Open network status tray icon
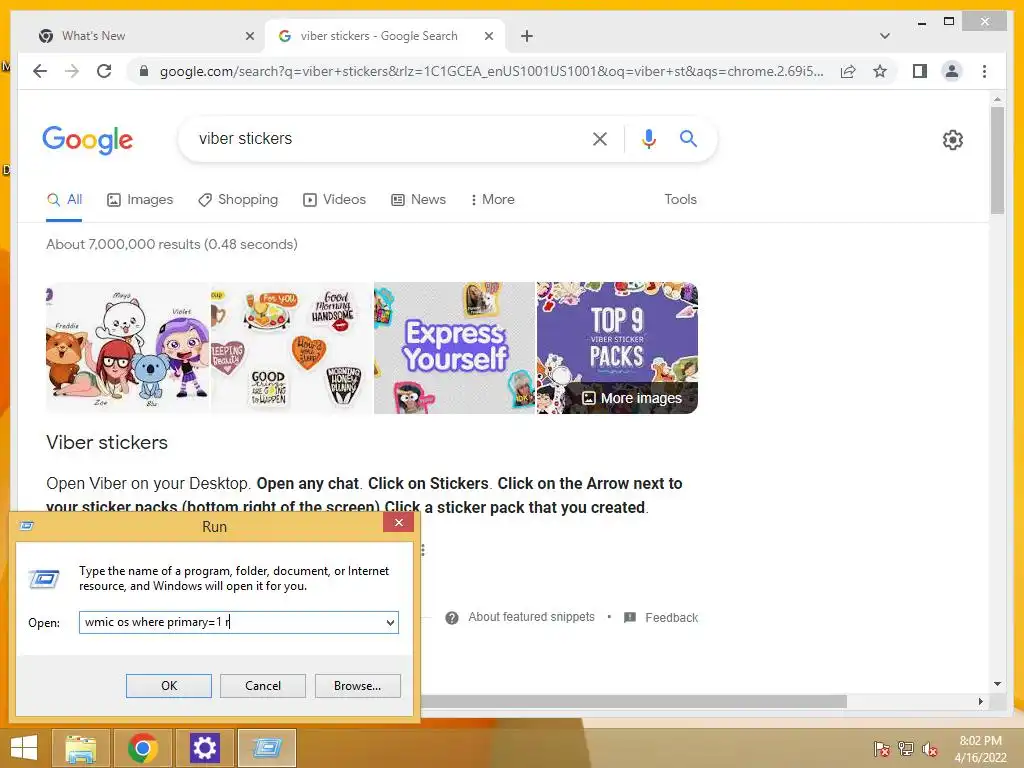This screenshot has height=768, width=1024. pos(906,749)
